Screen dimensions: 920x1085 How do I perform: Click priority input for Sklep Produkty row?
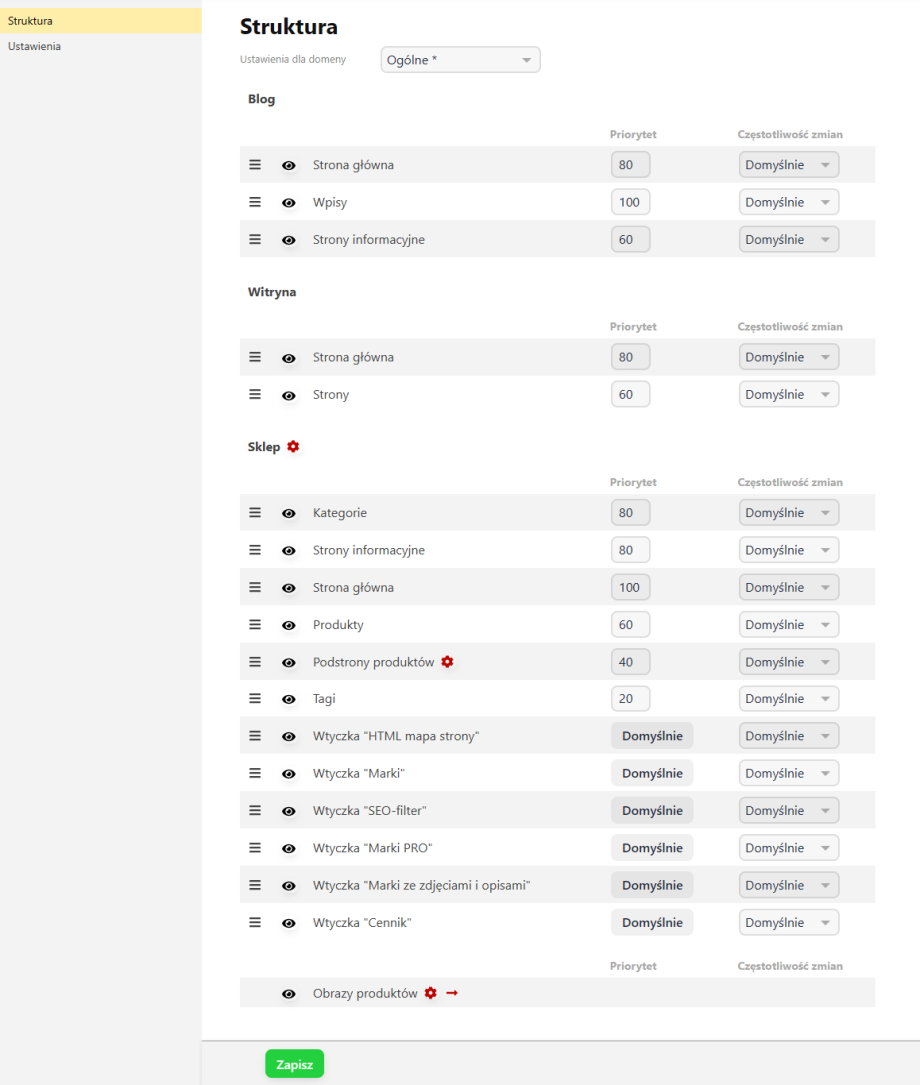(x=630, y=625)
